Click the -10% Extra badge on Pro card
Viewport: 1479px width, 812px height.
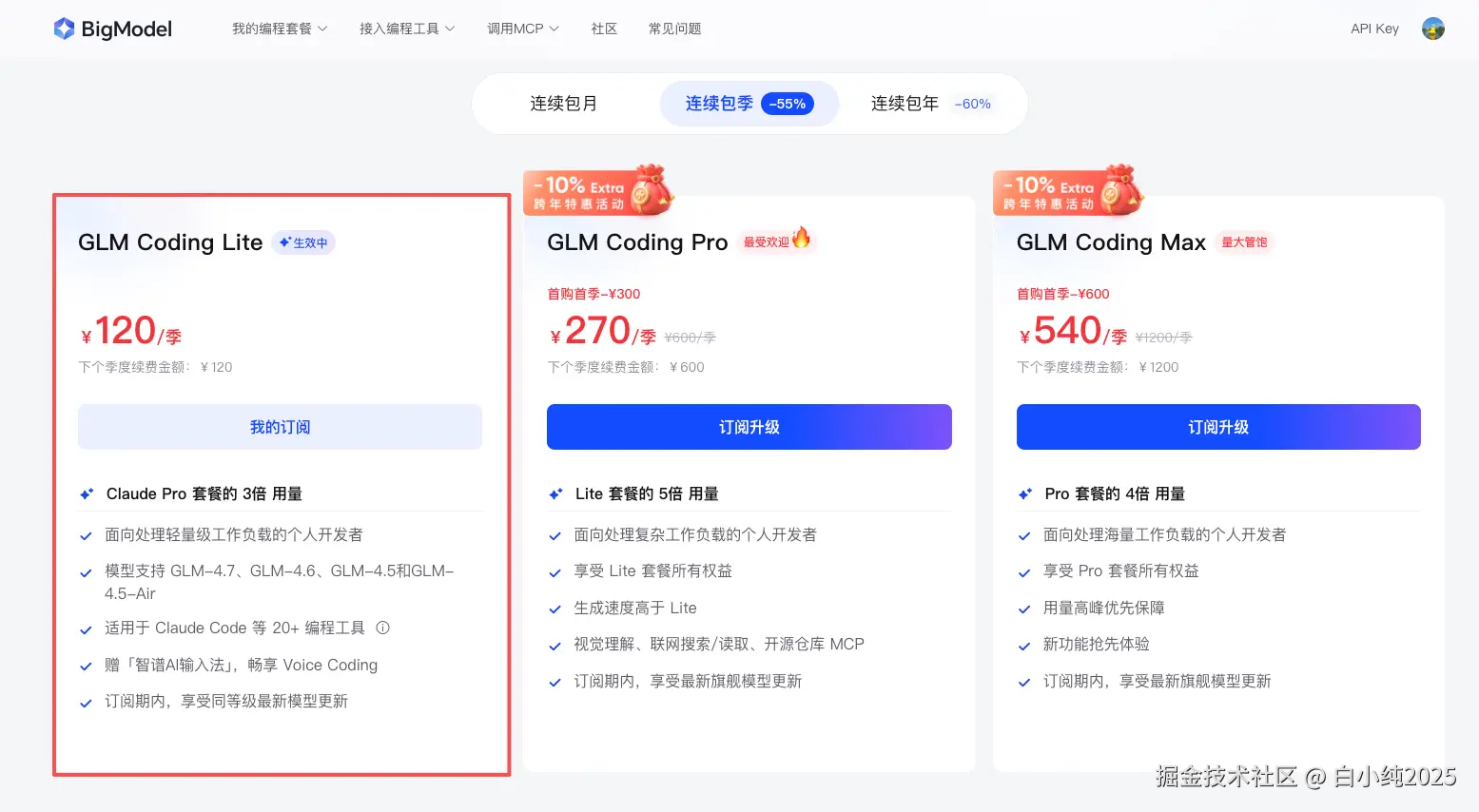[x=599, y=190]
